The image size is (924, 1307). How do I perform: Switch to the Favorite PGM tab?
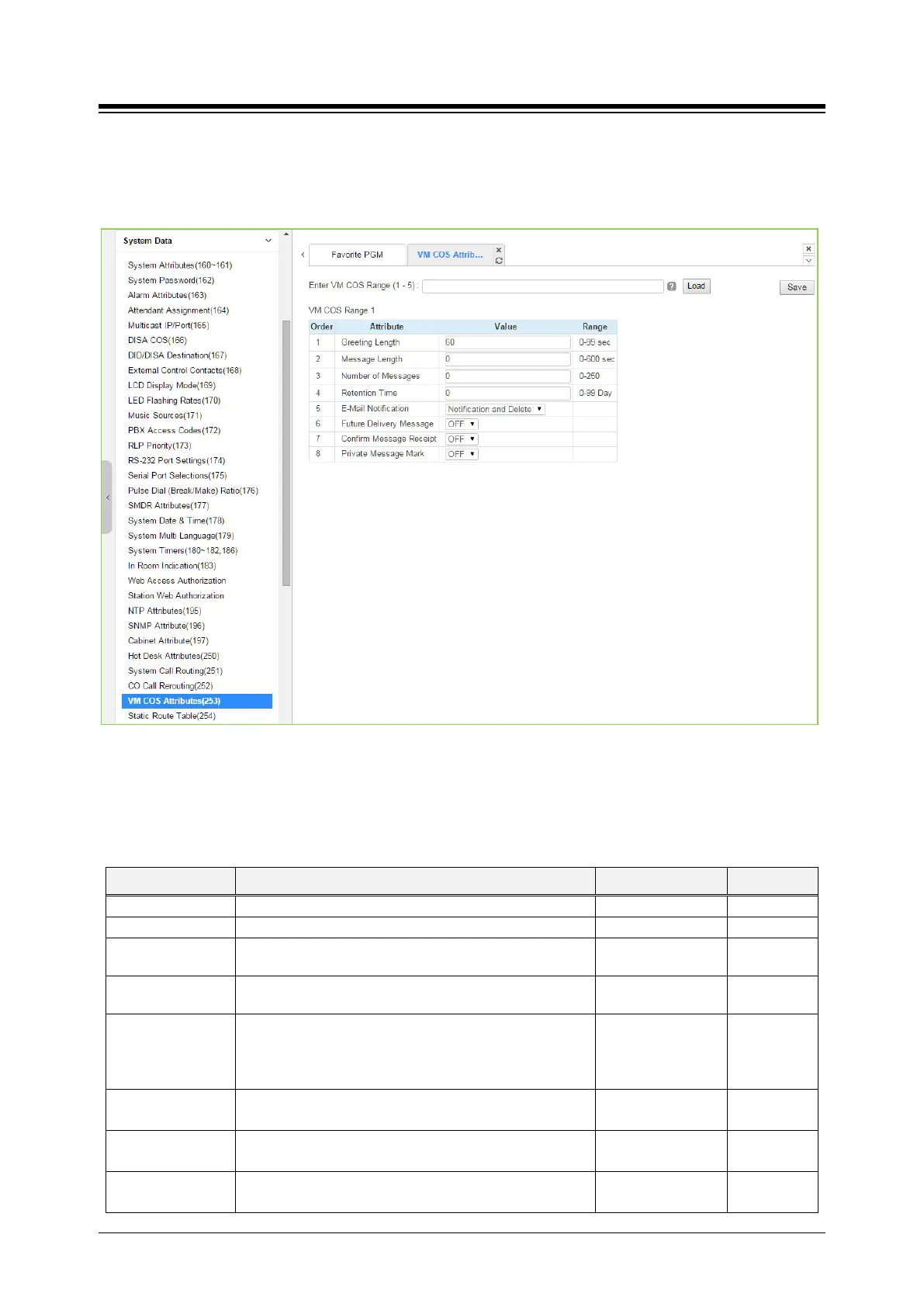tap(357, 255)
